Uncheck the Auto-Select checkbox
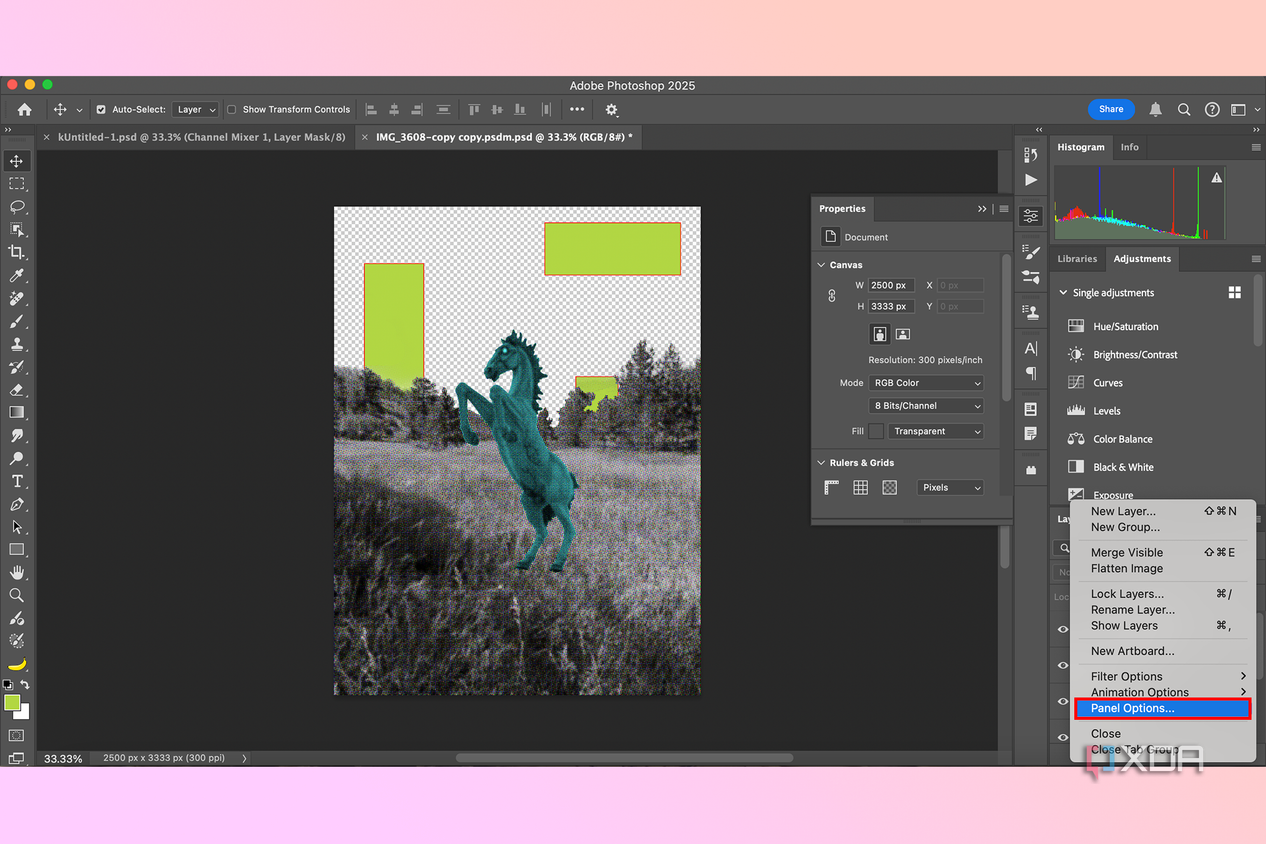 (x=101, y=109)
